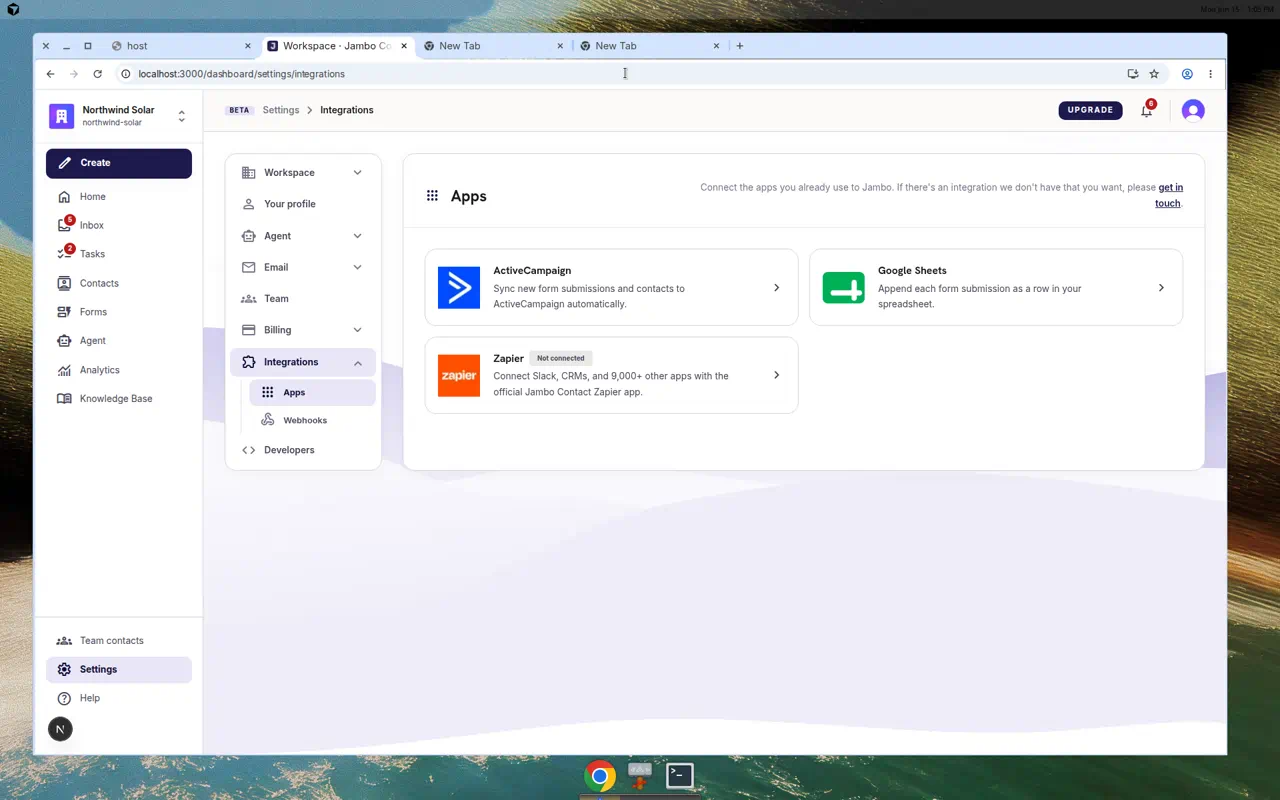Click the install app icon in address bar
Screen dimensions: 1280x800
[1132, 74]
